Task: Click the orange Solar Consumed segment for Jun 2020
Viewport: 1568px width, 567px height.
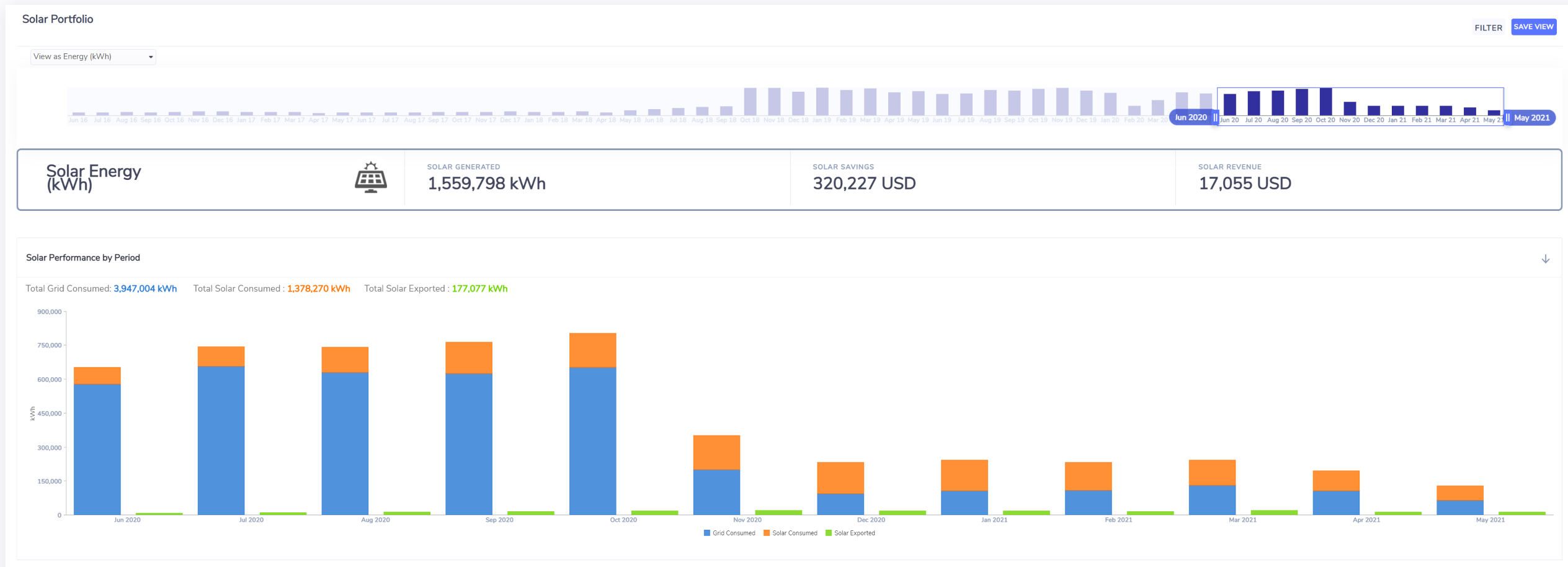Action: click(x=97, y=375)
